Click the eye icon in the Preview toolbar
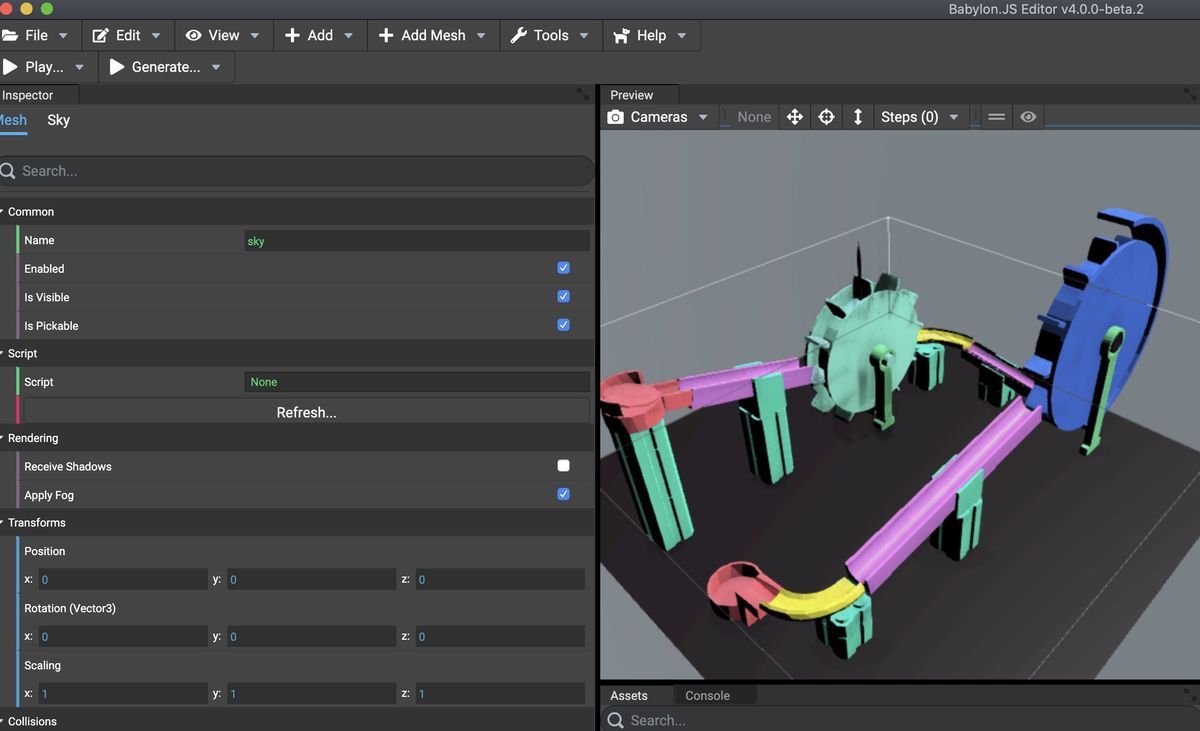This screenshot has width=1200, height=731. 1028,116
